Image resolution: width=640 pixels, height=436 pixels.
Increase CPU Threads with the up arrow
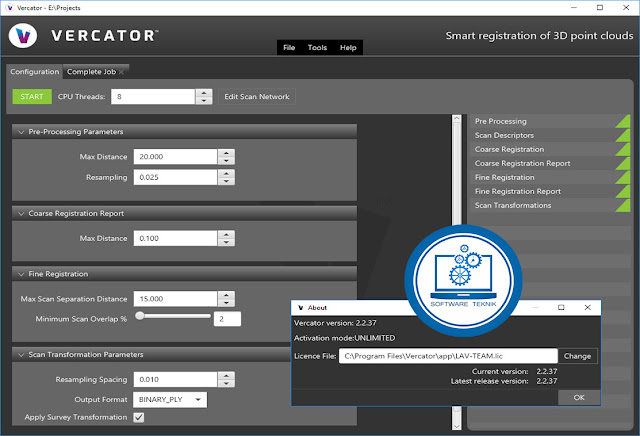pyautogui.click(x=203, y=93)
